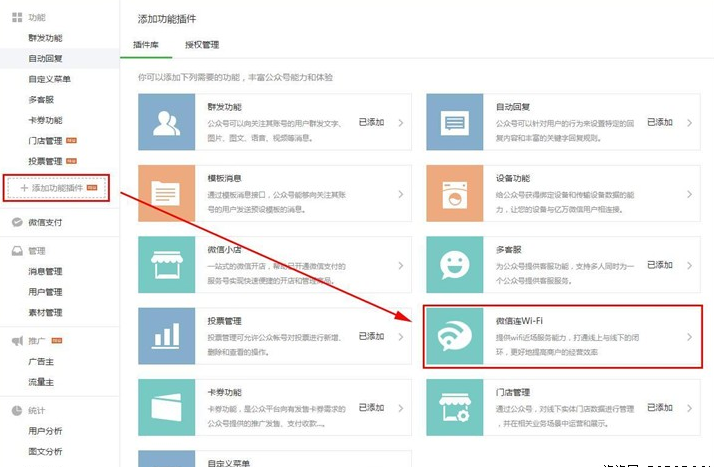The image size is (714, 467).
Task: Click the 群发功能 people icon tile
Action: point(167,122)
